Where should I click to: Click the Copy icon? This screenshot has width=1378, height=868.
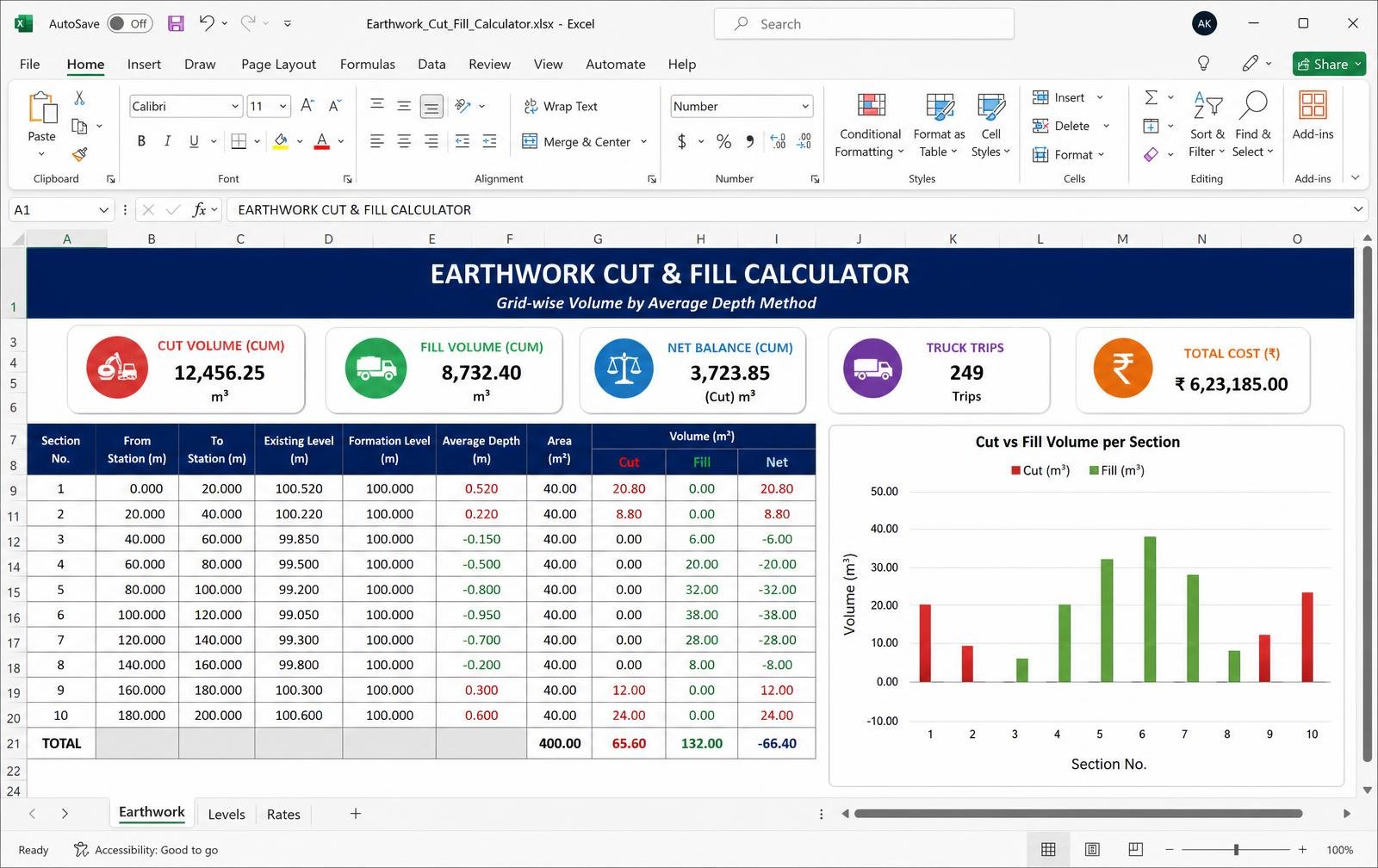(79, 127)
